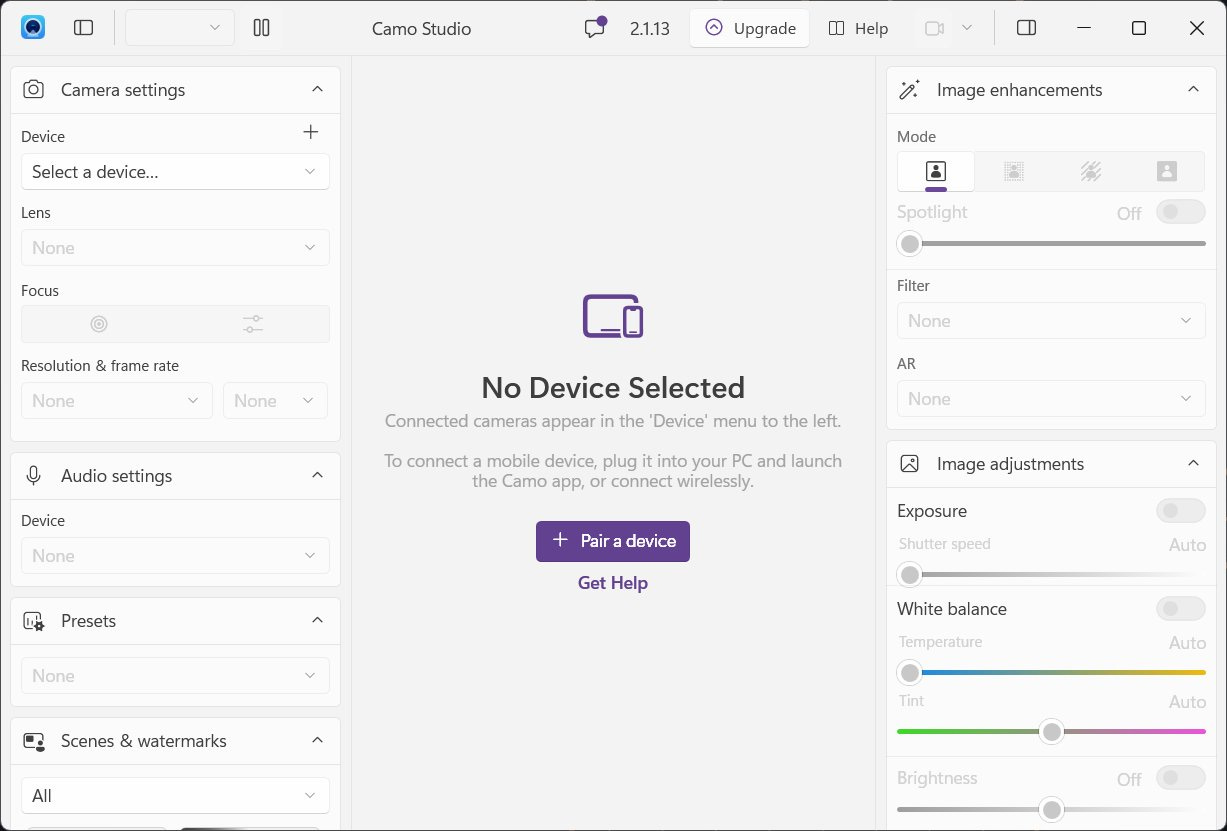
Task: Click the Spotlight slider handle
Action: click(909, 243)
